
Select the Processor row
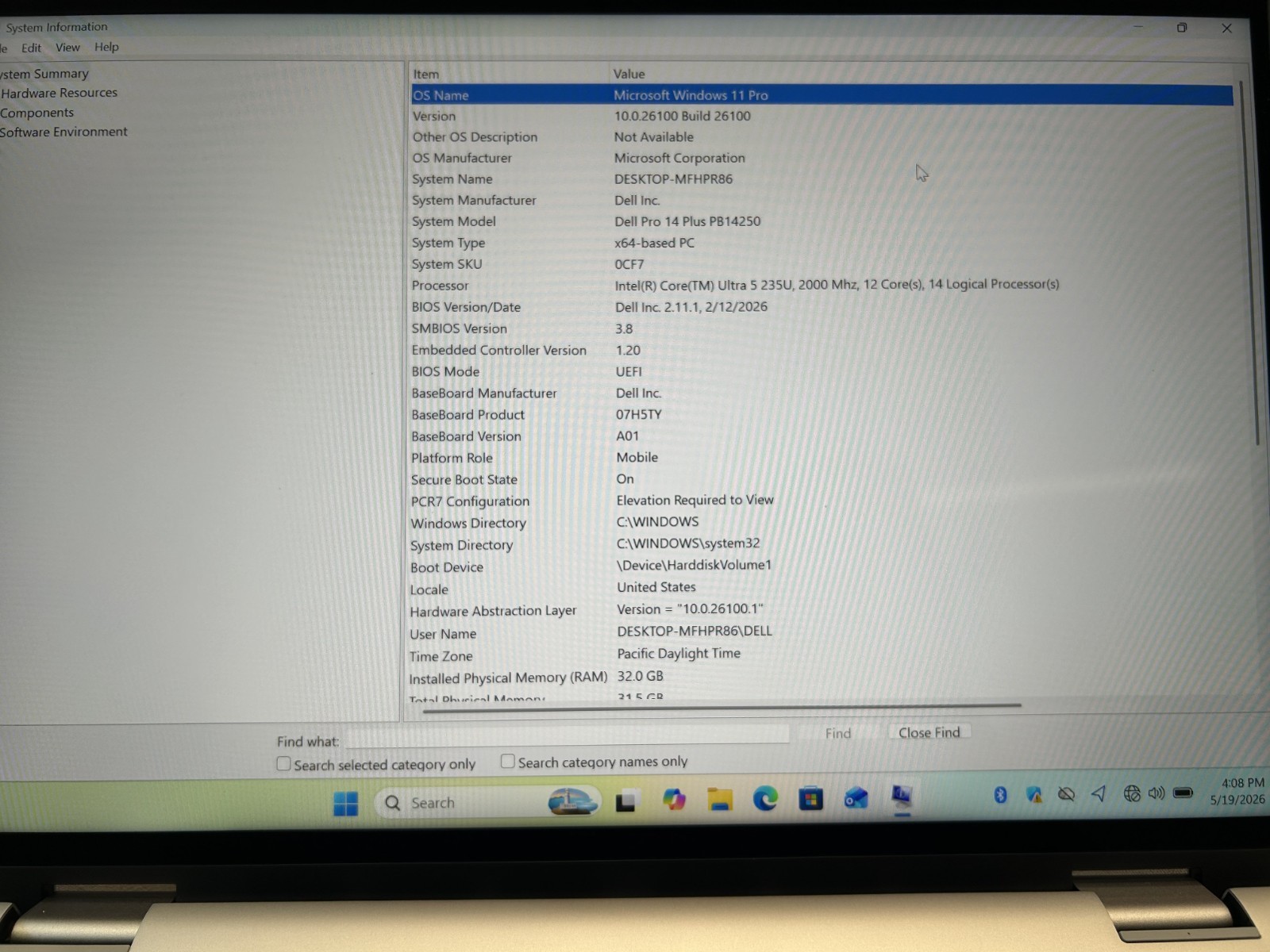click(x=822, y=285)
